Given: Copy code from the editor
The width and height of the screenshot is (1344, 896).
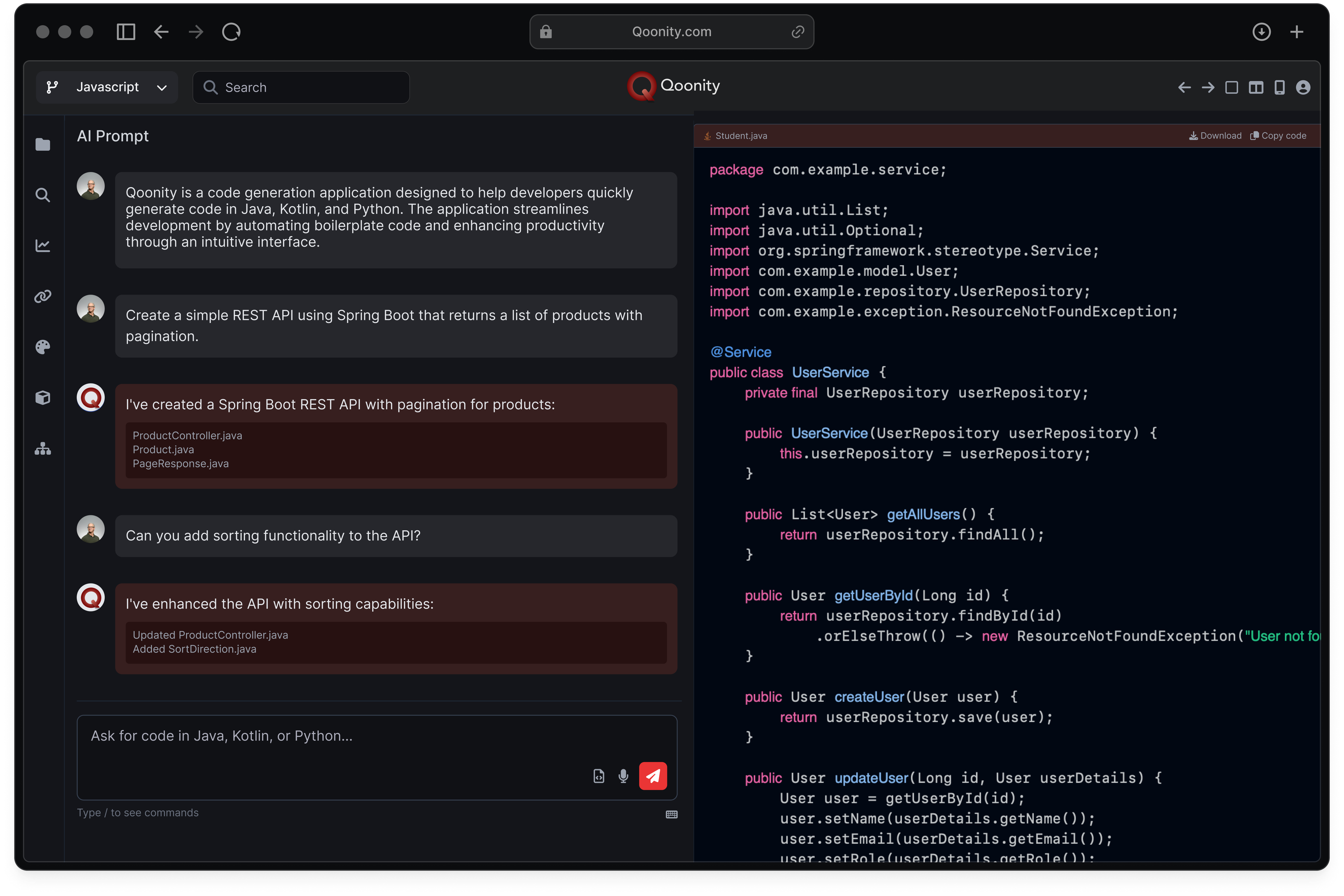Looking at the screenshot, I should (x=1278, y=136).
